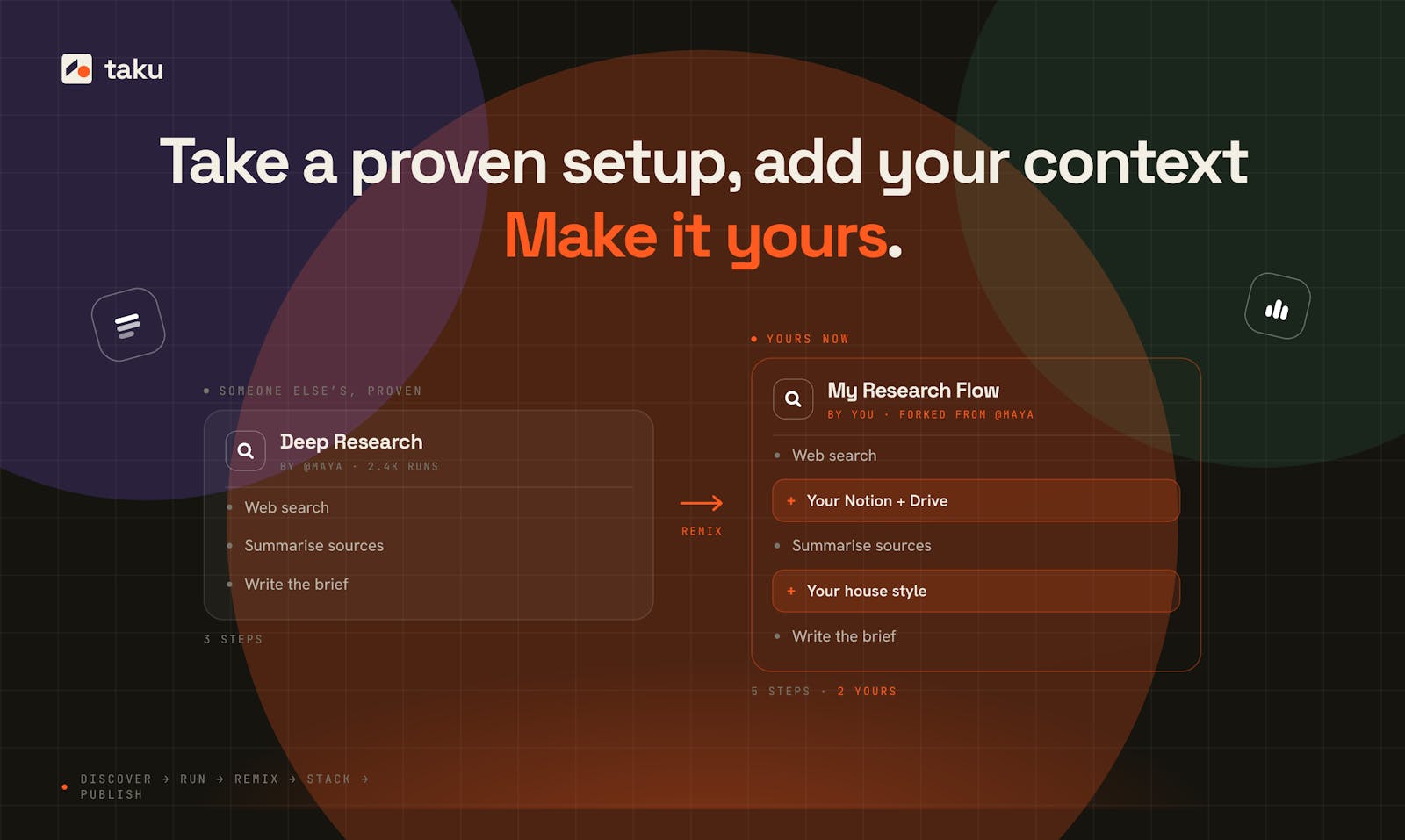1405x840 pixels.
Task: Select the Your house style step
Action: pyautogui.click(x=976, y=591)
